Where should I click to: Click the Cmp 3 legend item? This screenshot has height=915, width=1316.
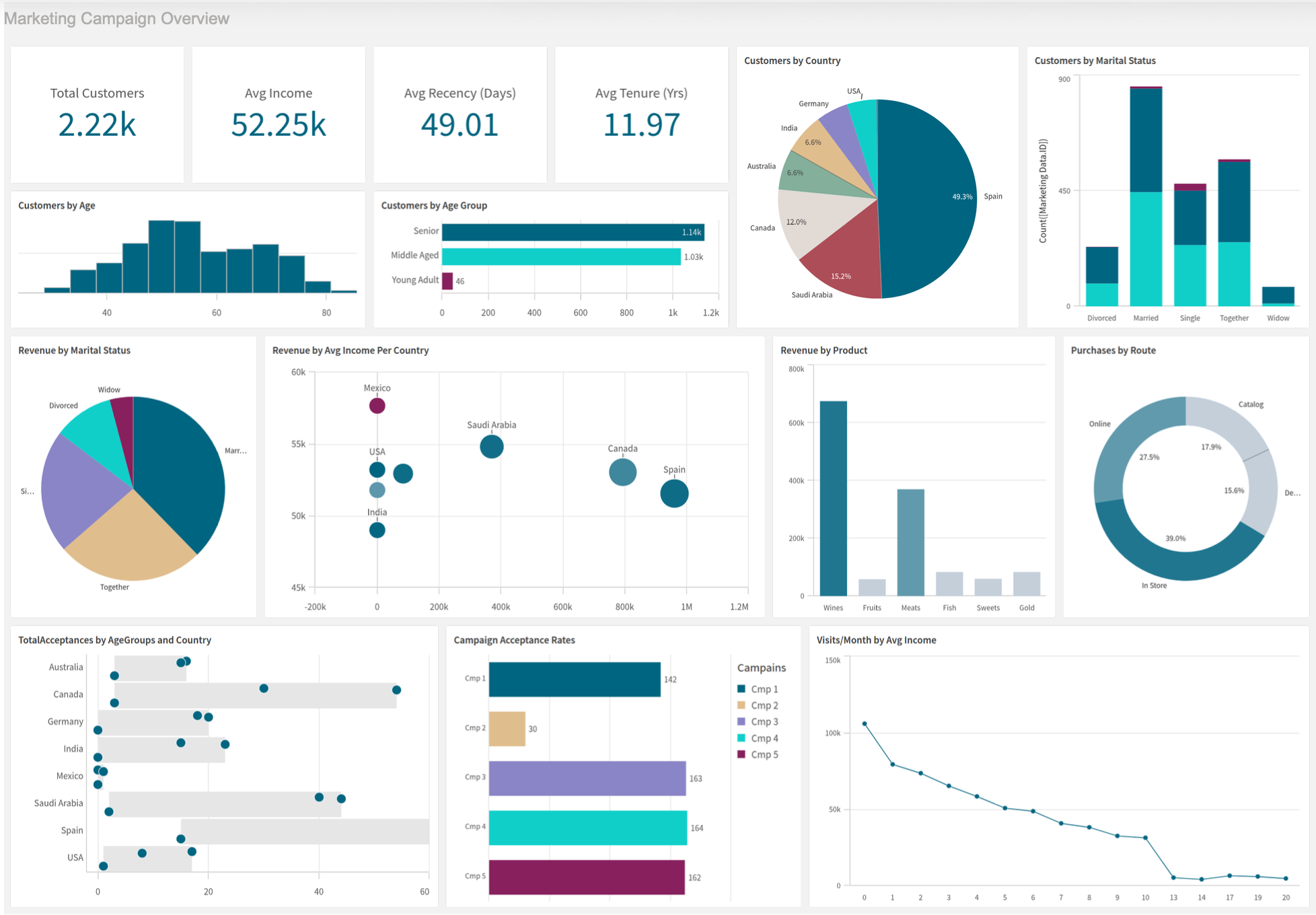click(764, 722)
